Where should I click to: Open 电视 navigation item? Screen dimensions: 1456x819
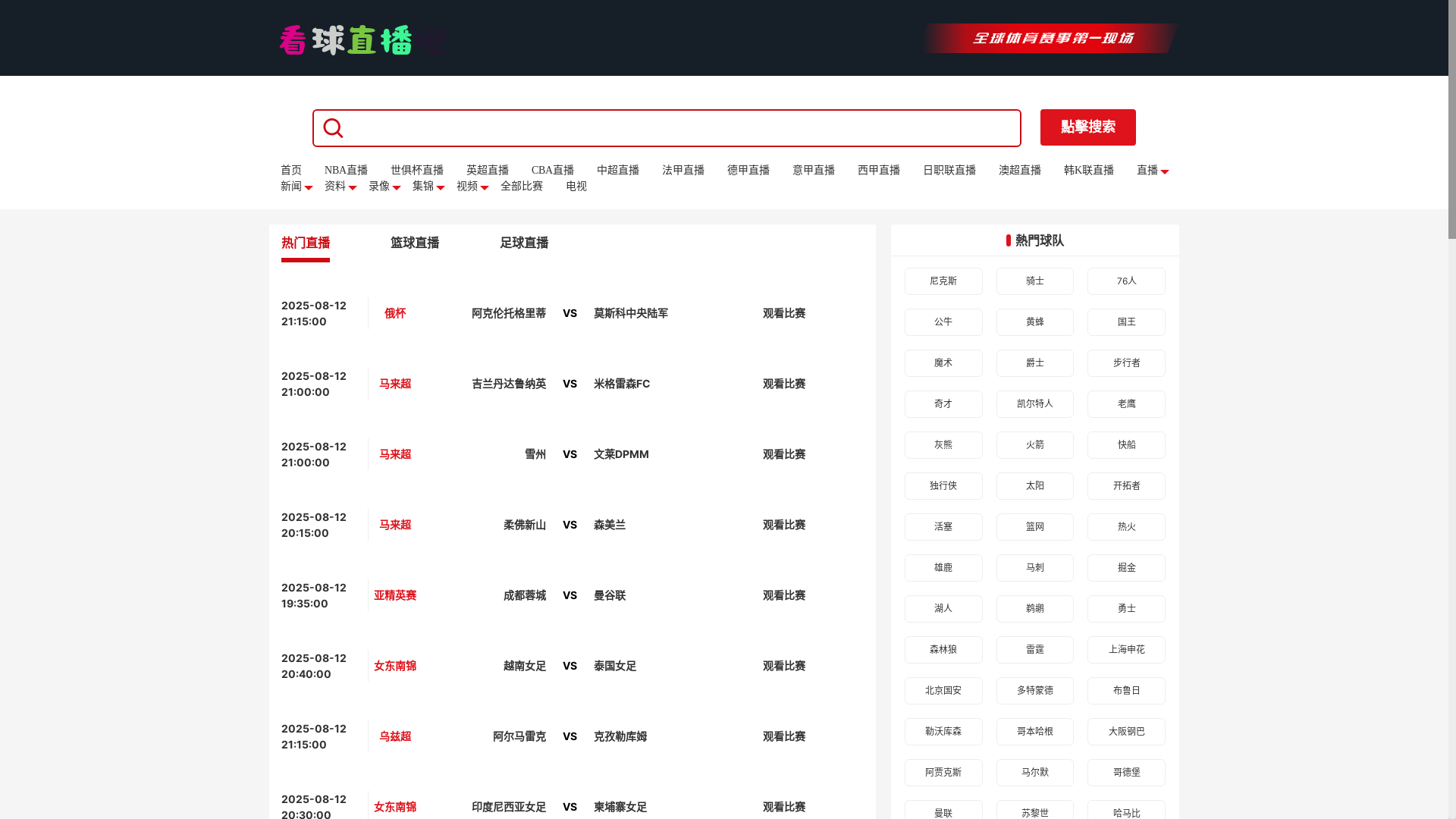pos(576,187)
